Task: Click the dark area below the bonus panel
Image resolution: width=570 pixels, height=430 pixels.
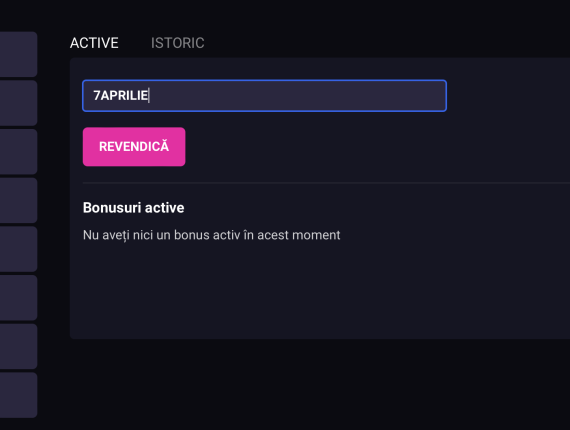Action: click(x=320, y=385)
